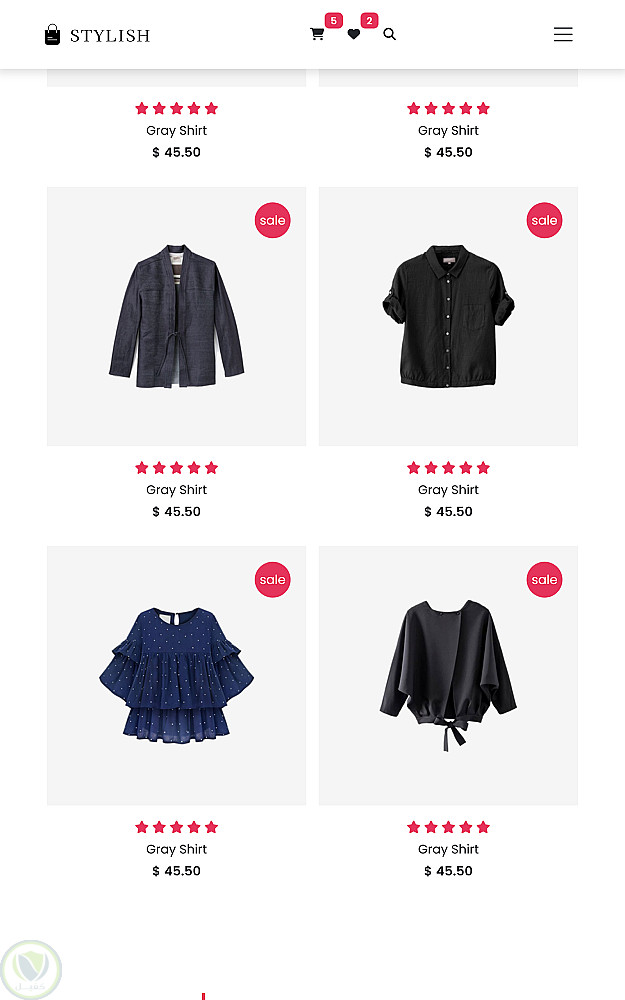Open the black batwing top image
The height and width of the screenshot is (1000, 625).
coord(448,675)
